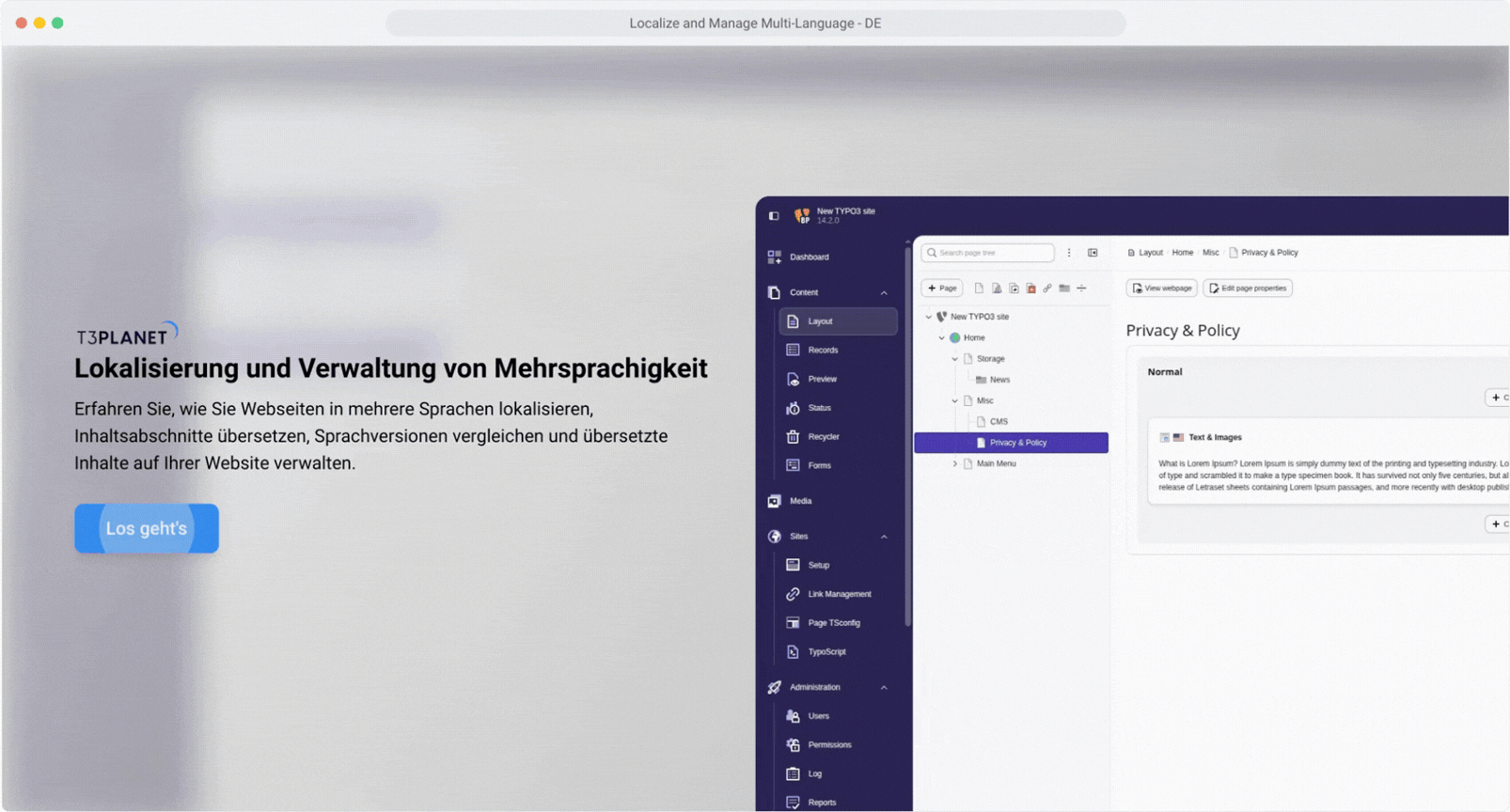Click the Setup module icon
The width and height of the screenshot is (1510, 812).
(793, 565)
